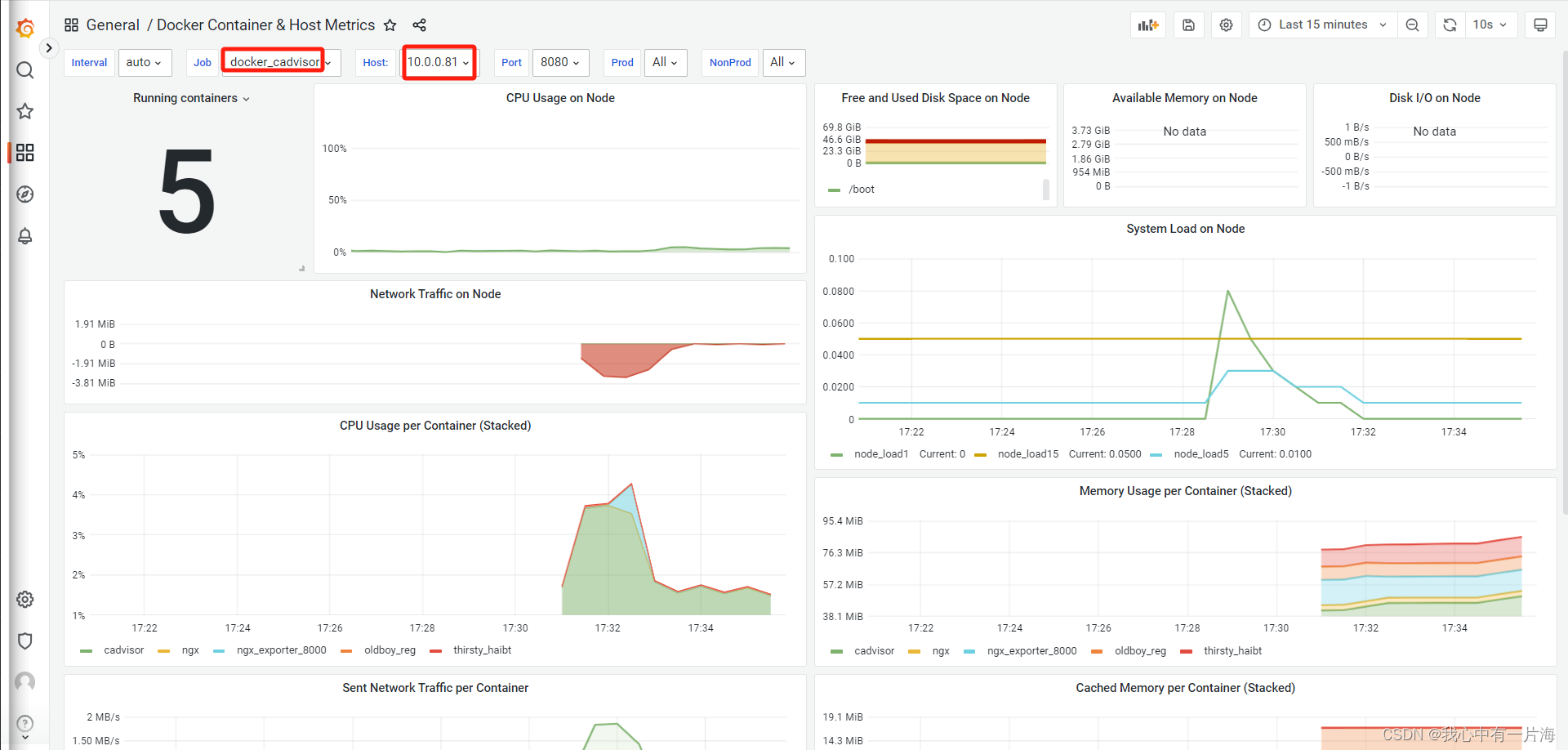Refresh the dashboard now
This screenshot has width=1568, height=750.
click(1450, 25)
